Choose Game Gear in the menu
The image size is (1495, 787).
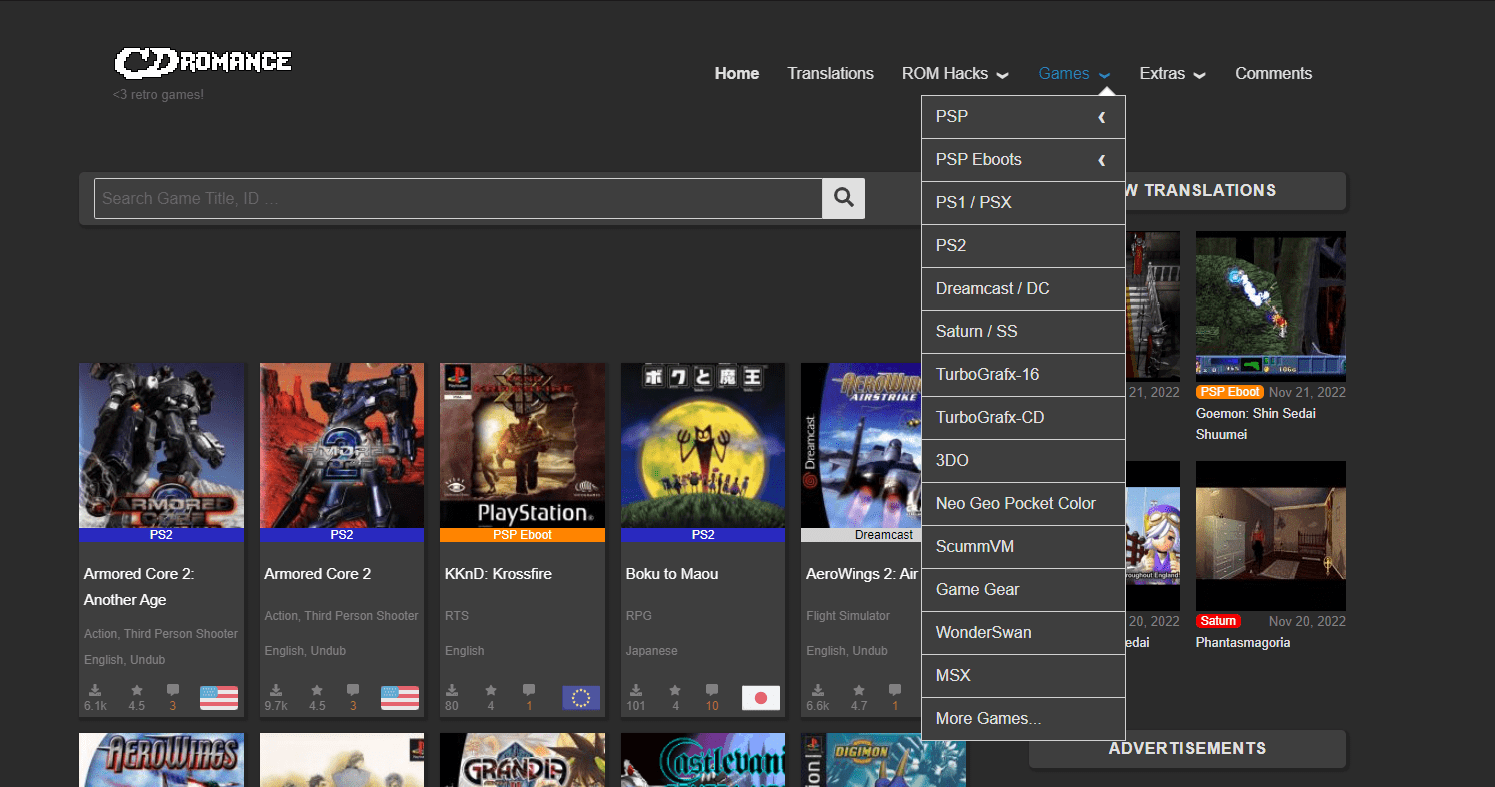pyautogui.click(x=1023, y=589)
